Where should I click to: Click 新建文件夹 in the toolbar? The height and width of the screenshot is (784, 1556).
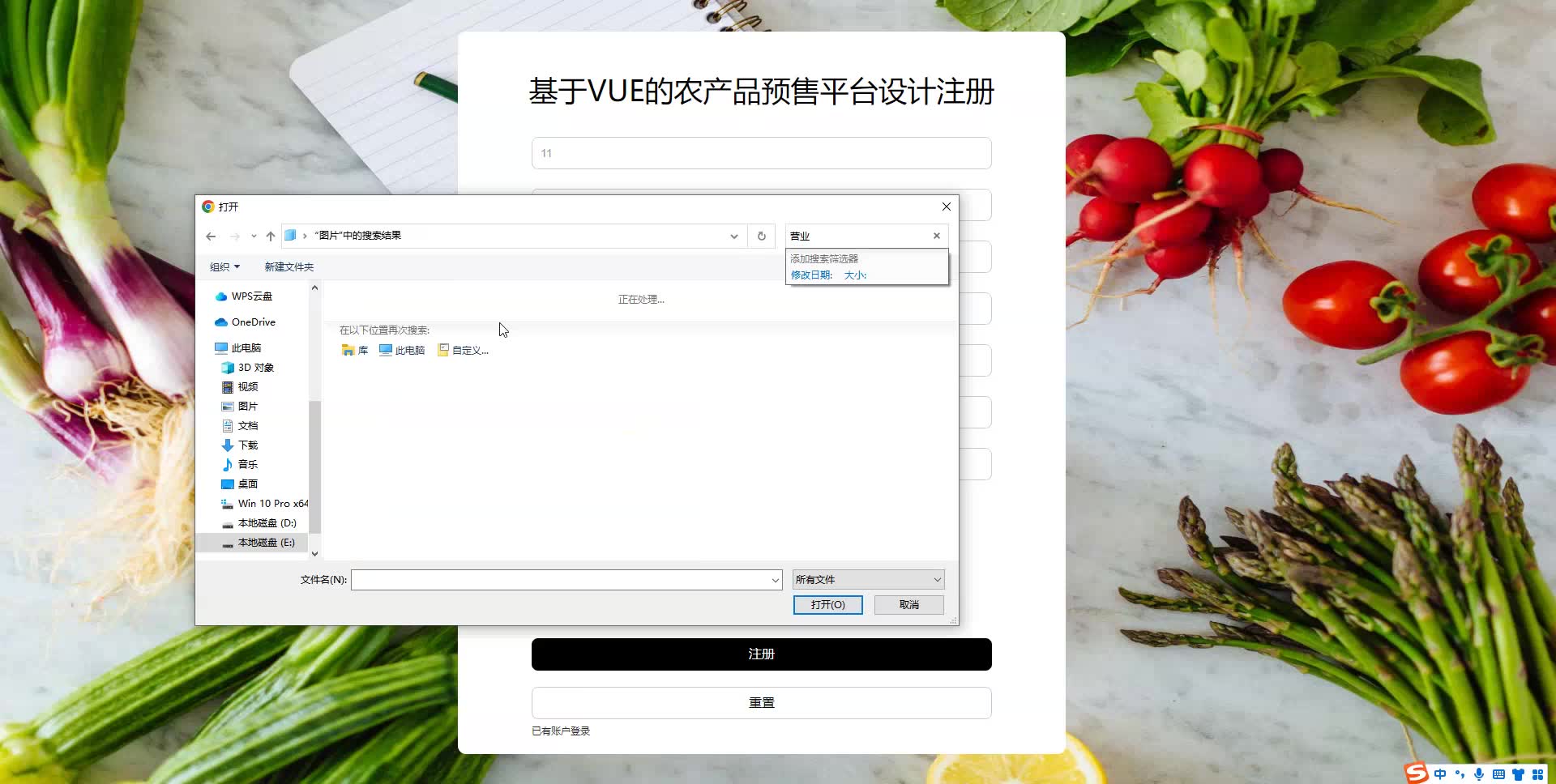point(289,267)
